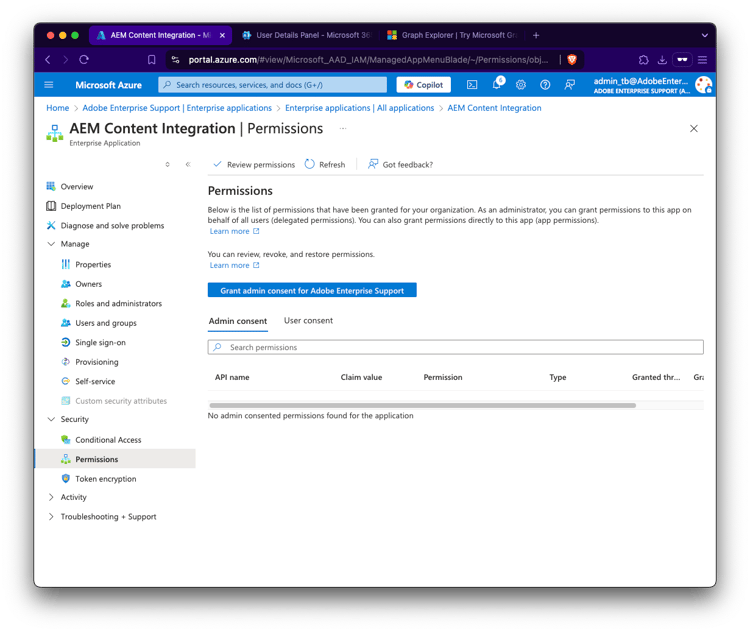Click the Search permissions field
The height and width of the screenshot is (632, 750).
[455, 347]
